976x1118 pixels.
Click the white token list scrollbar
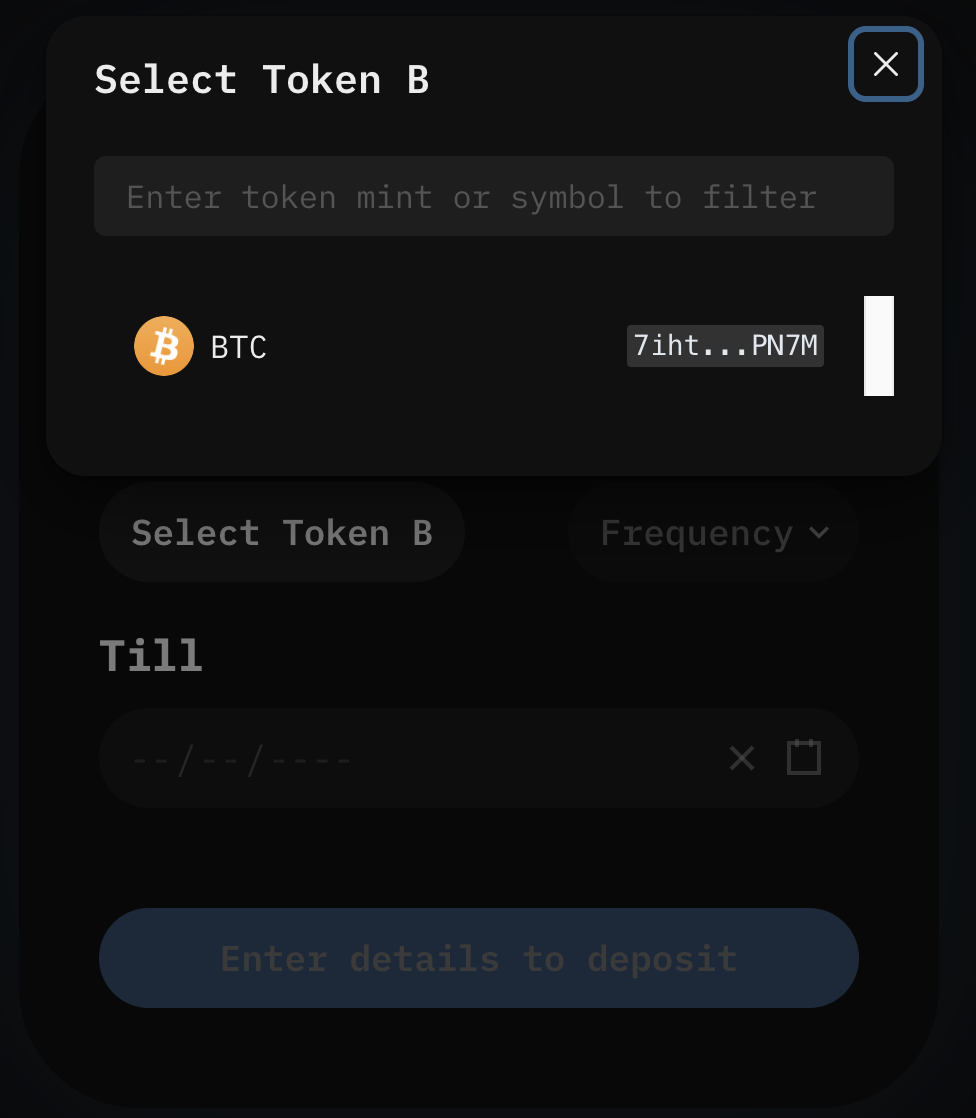tap(878, 346)
